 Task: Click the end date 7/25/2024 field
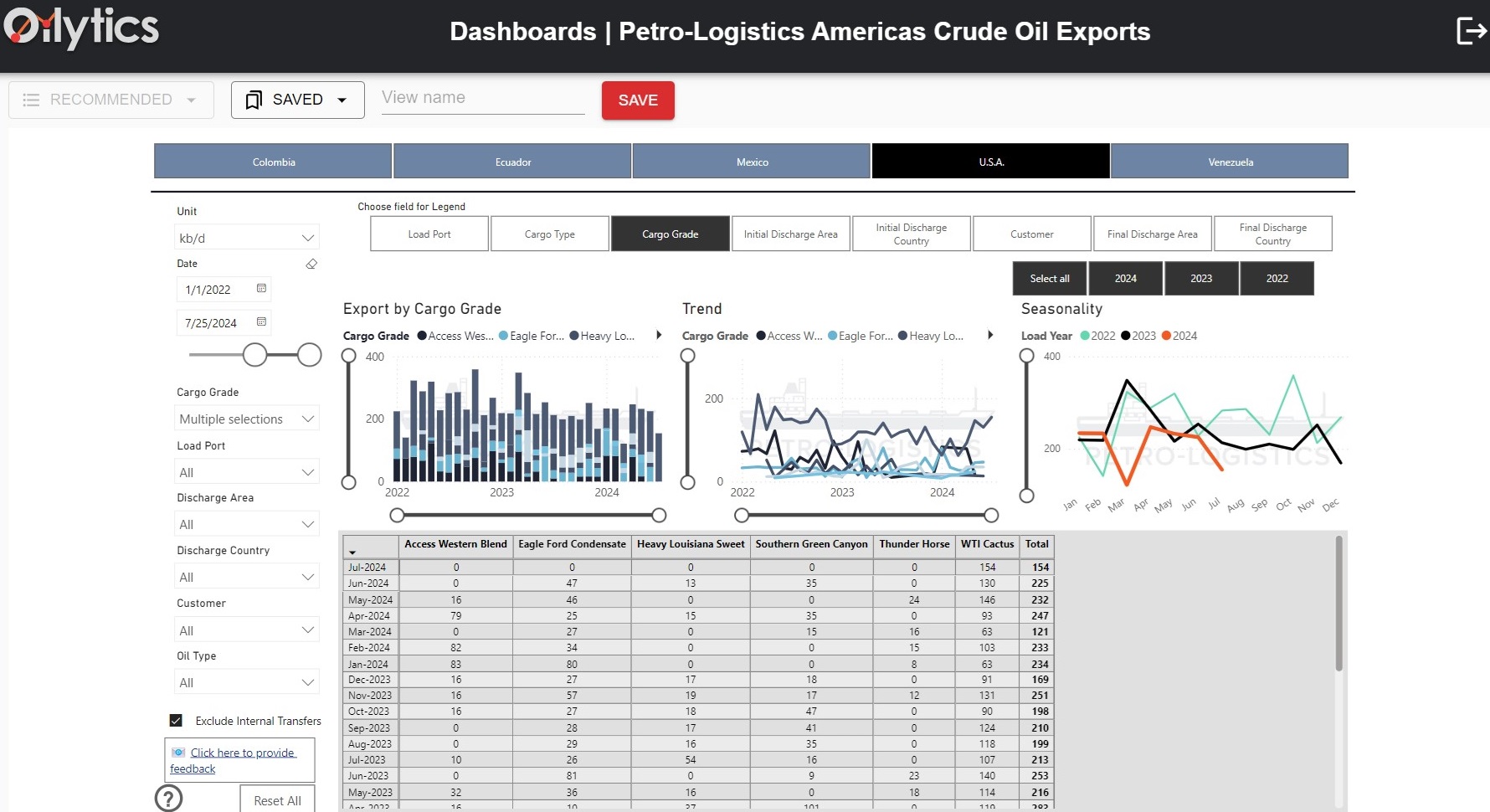coord(223,323)
